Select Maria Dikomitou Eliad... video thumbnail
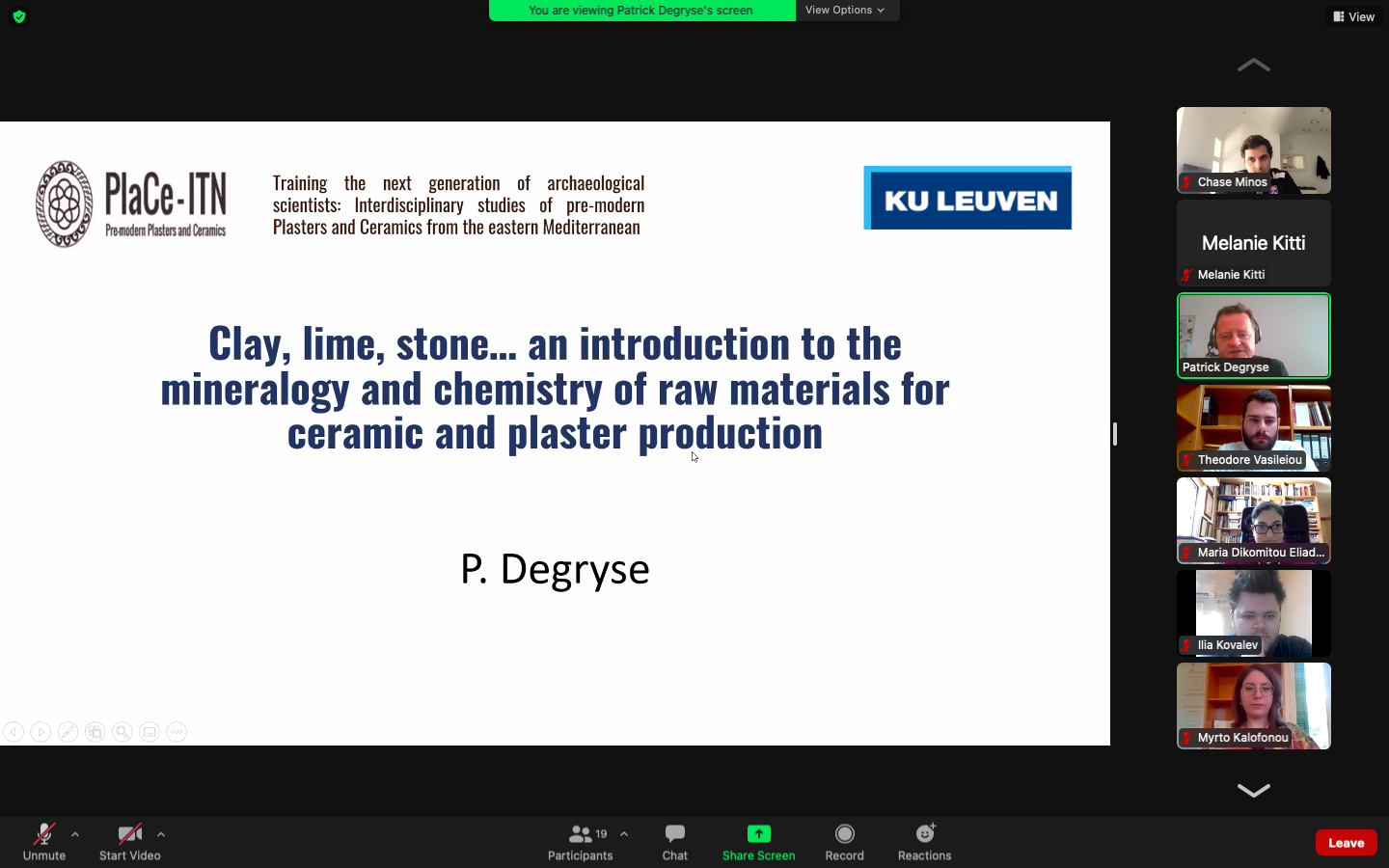Screen dimensions: 1389x868 (1254, 521)
